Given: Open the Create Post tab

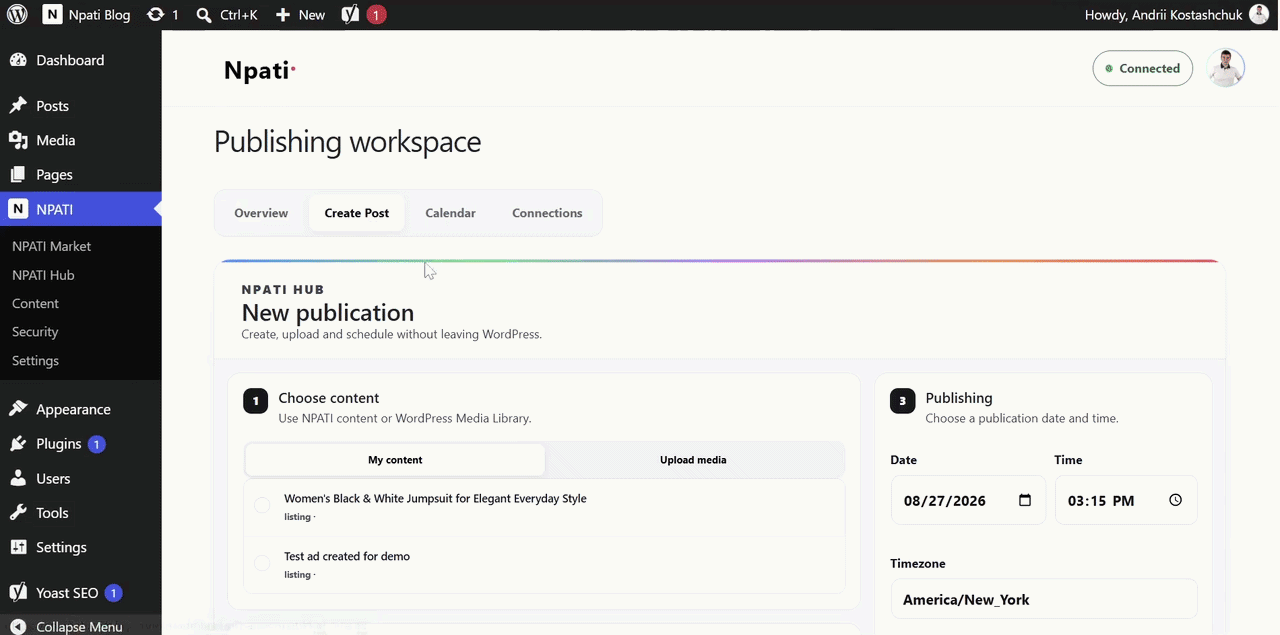Looking at the screenshot, I should pos(357,213).
